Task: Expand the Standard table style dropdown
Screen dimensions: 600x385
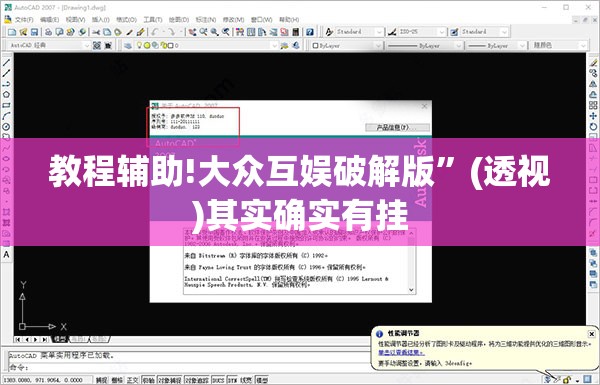Action: click(x=504, y=32)
